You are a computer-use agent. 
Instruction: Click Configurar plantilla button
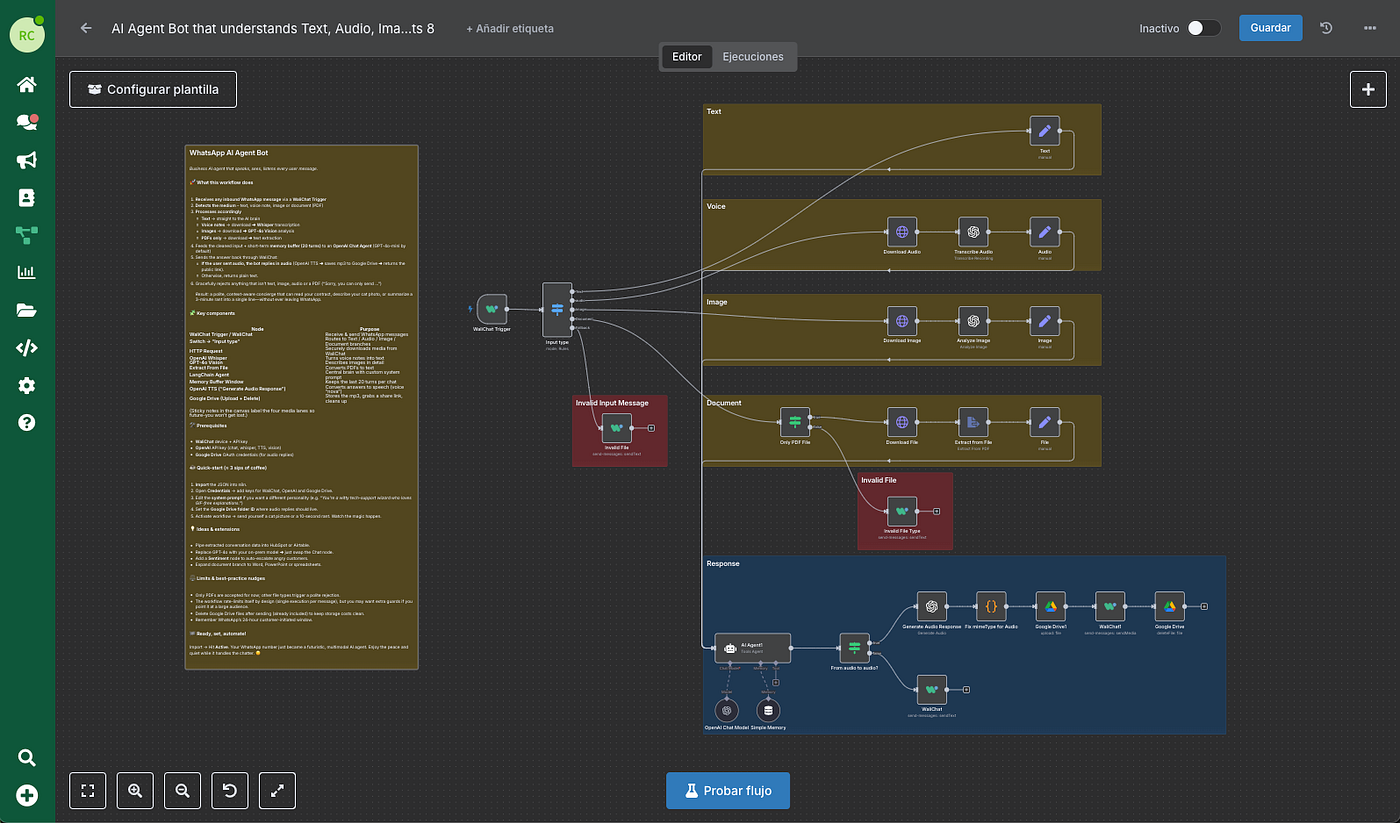pyautogui.click(x=153, y=89)
